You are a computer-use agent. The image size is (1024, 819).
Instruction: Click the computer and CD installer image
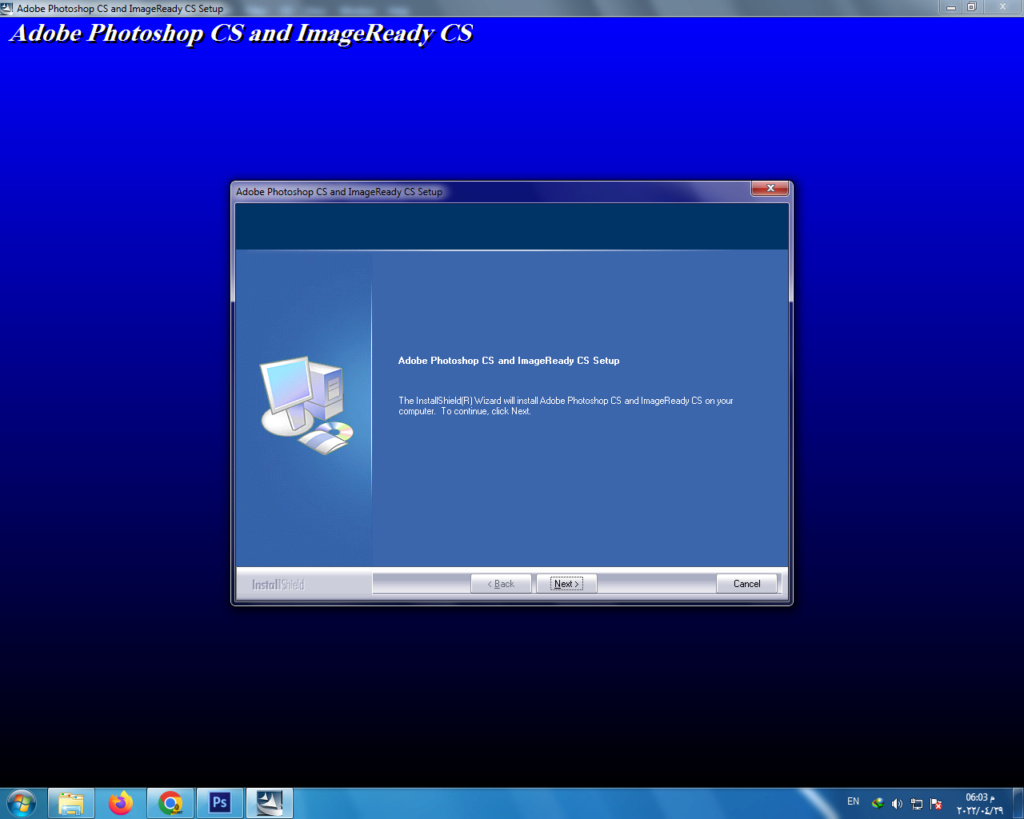[306, 405]
